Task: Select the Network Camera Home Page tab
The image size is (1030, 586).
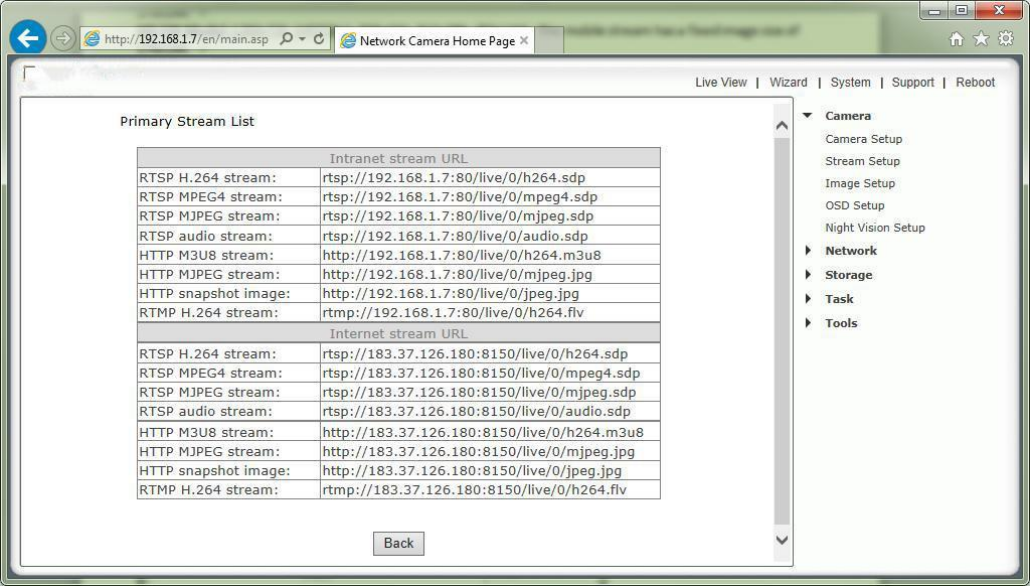Action: [x=434, y=40]
